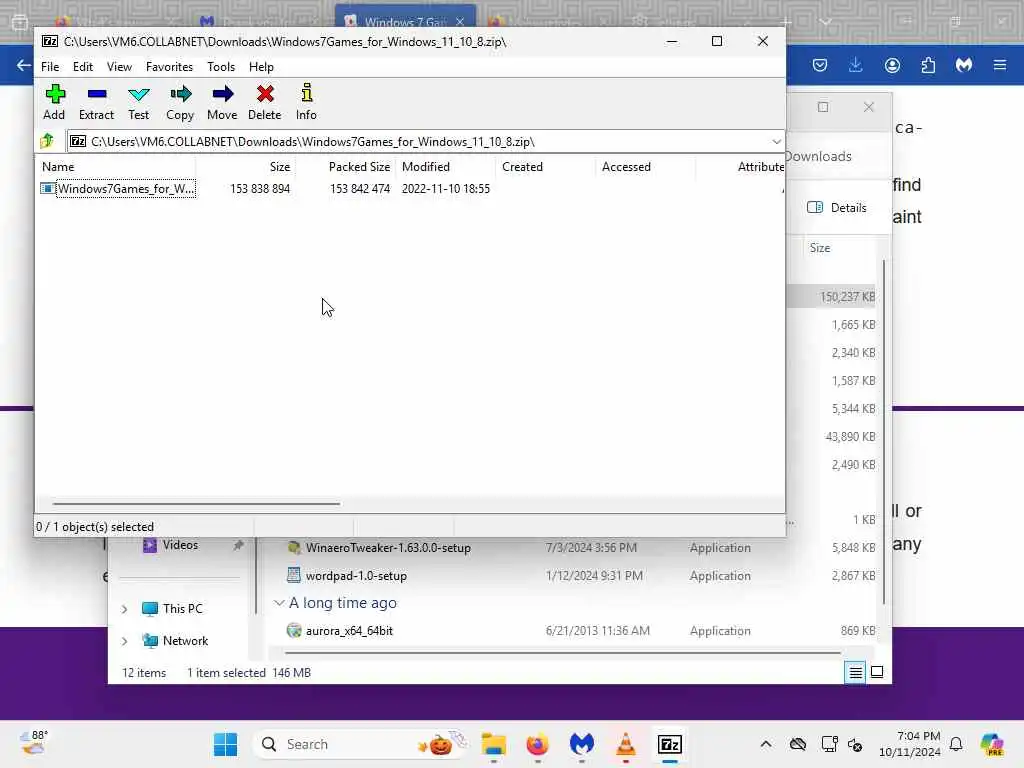Open the View menu in 7-Zip
The height and width of the screenshot is (768, 1024).
tap(120, 67)
